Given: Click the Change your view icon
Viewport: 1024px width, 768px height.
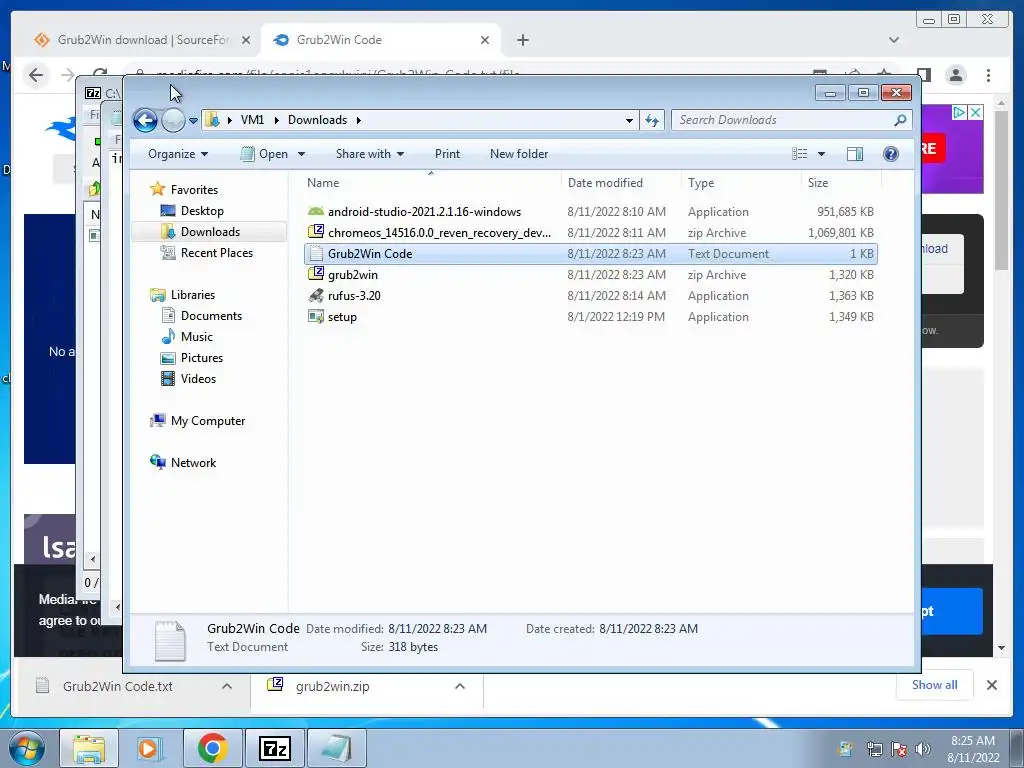Looking at the screenshot, I should click(x=799, y=154).
